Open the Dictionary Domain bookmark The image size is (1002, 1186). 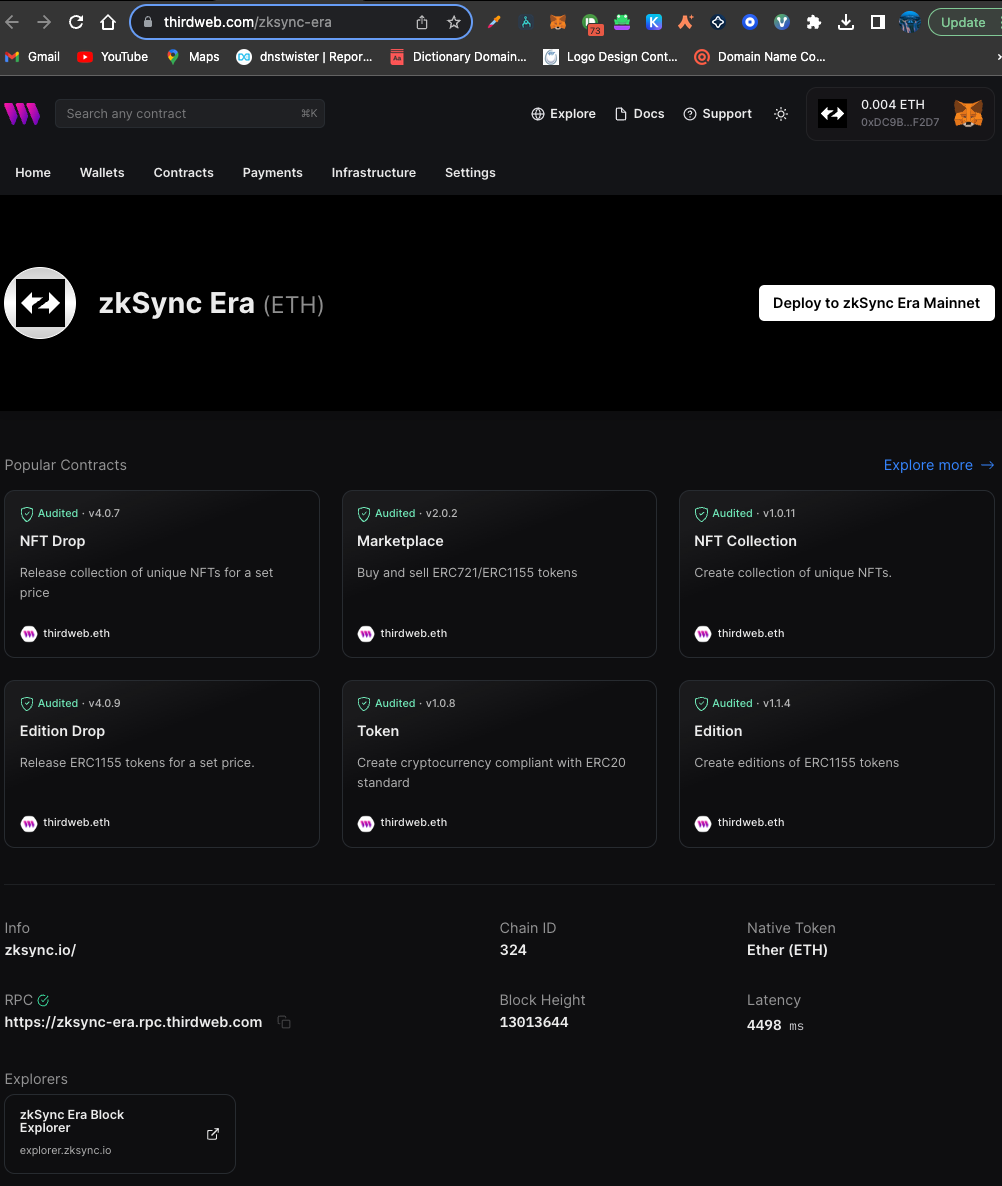click(458, 57)
